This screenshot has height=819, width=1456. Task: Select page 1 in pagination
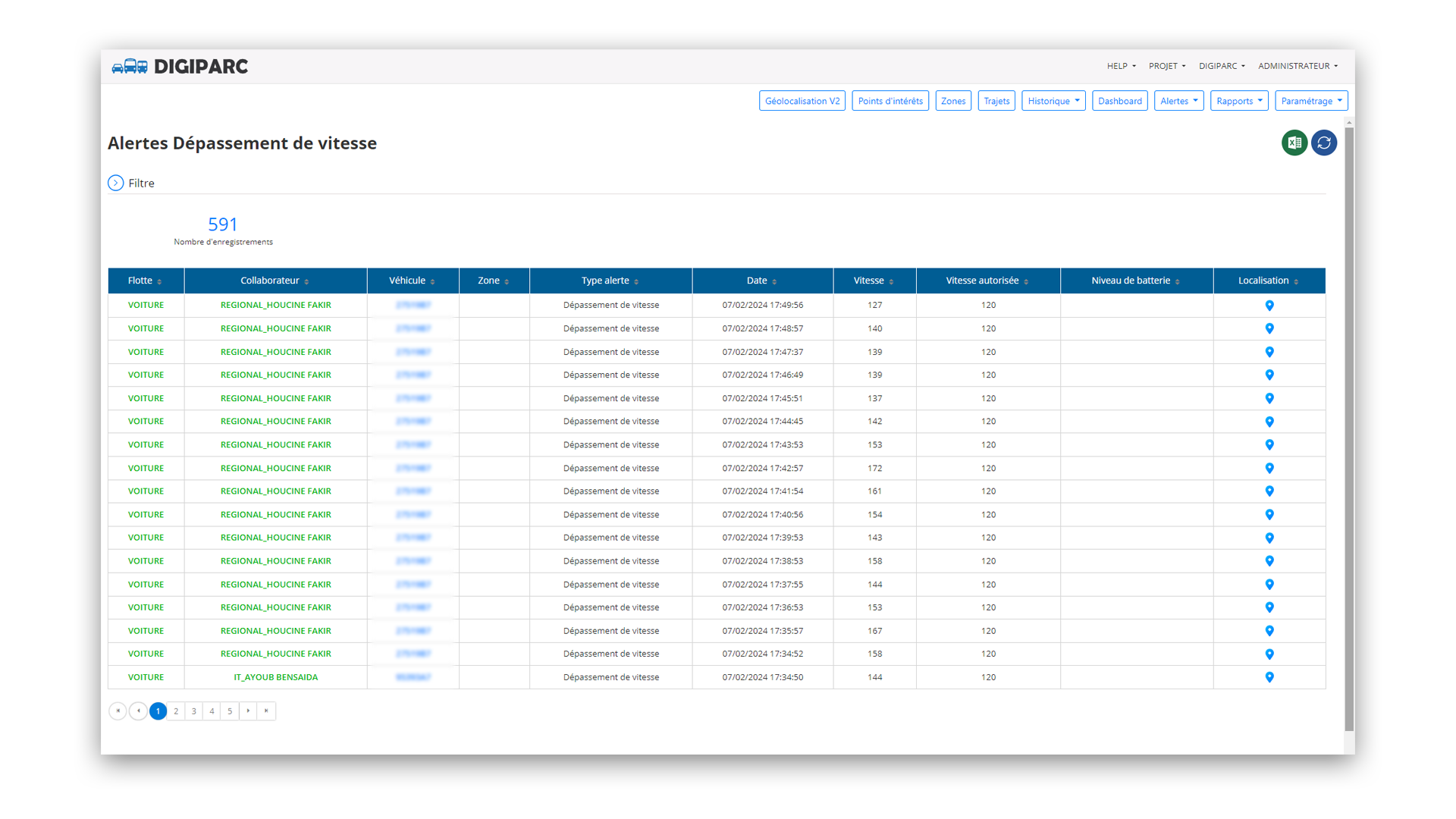point(158,711)
